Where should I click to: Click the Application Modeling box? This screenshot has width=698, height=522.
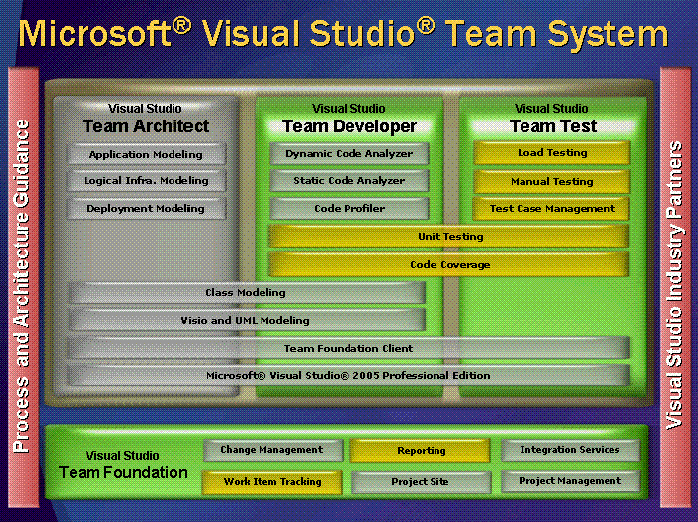coord(146,154)
